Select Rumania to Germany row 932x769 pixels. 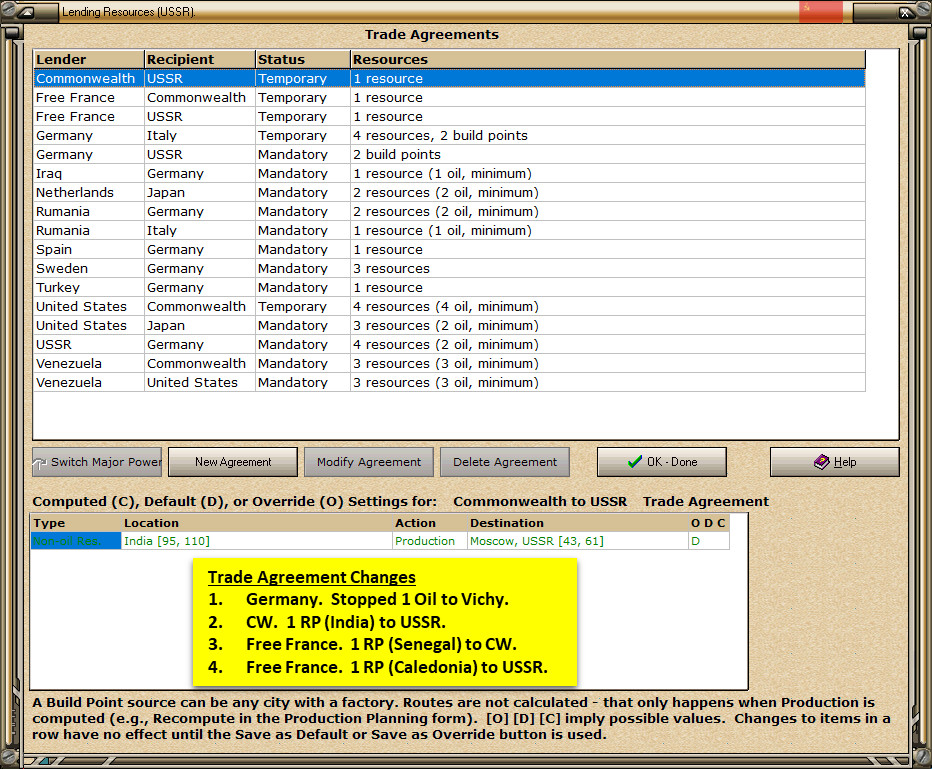(x=449, y=212)
